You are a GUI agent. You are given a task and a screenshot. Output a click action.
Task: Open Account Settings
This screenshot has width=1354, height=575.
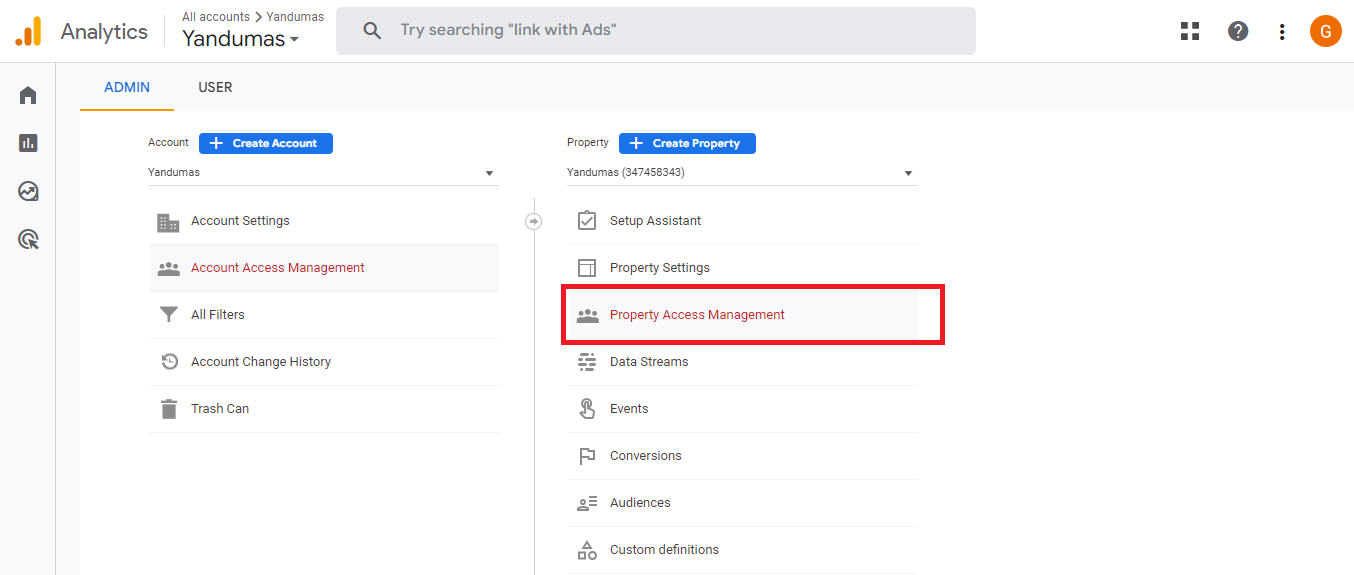tap(324, 221)
